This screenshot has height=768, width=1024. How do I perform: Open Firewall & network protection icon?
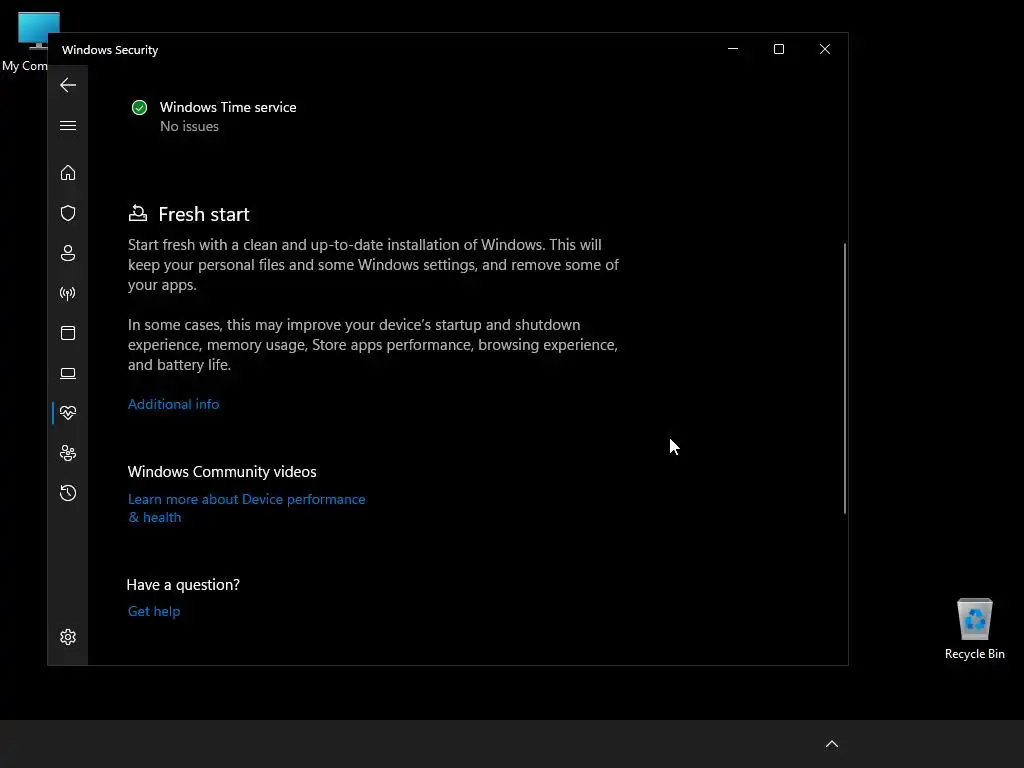68,293
